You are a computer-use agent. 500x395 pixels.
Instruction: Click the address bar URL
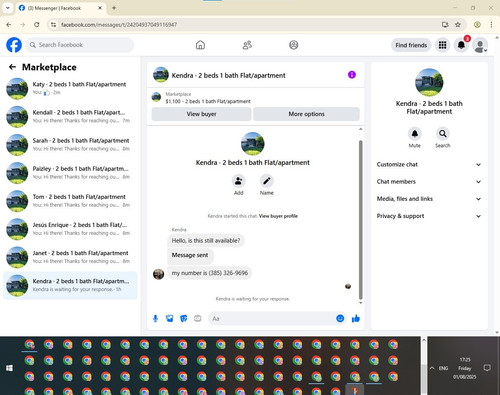(x=119, y=25)
